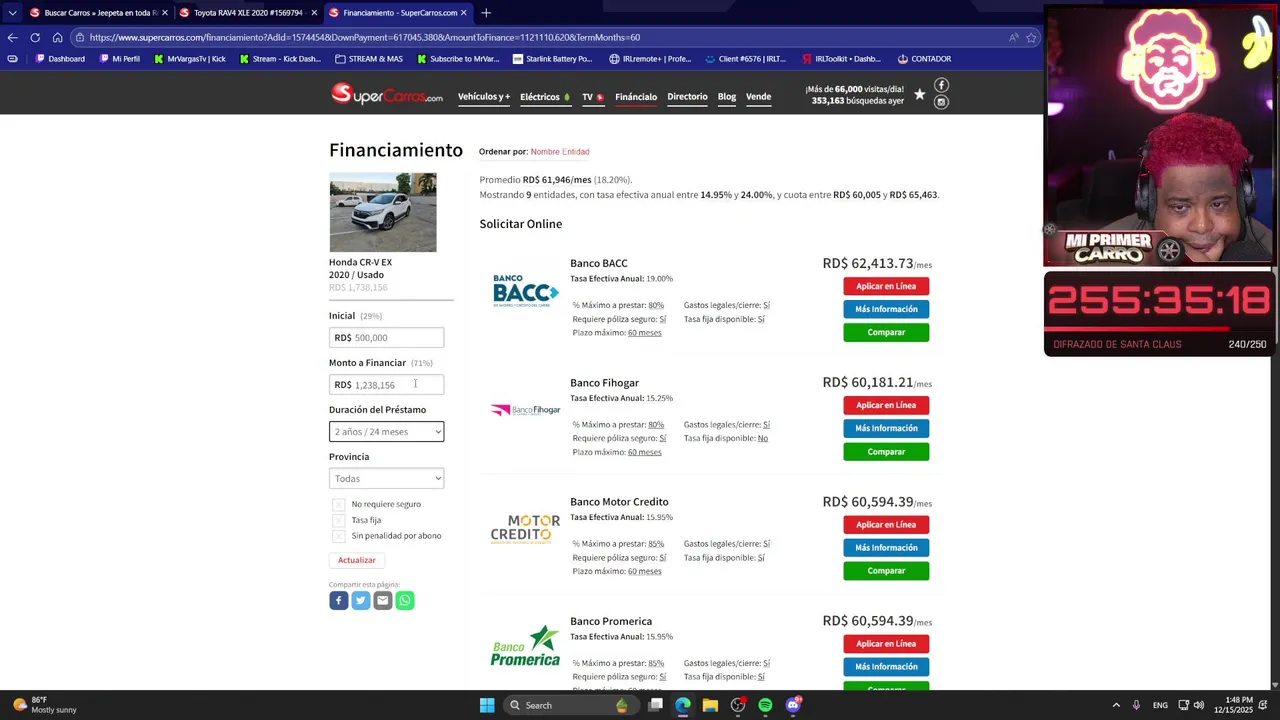Apply online for Banco Promerica

886,644
